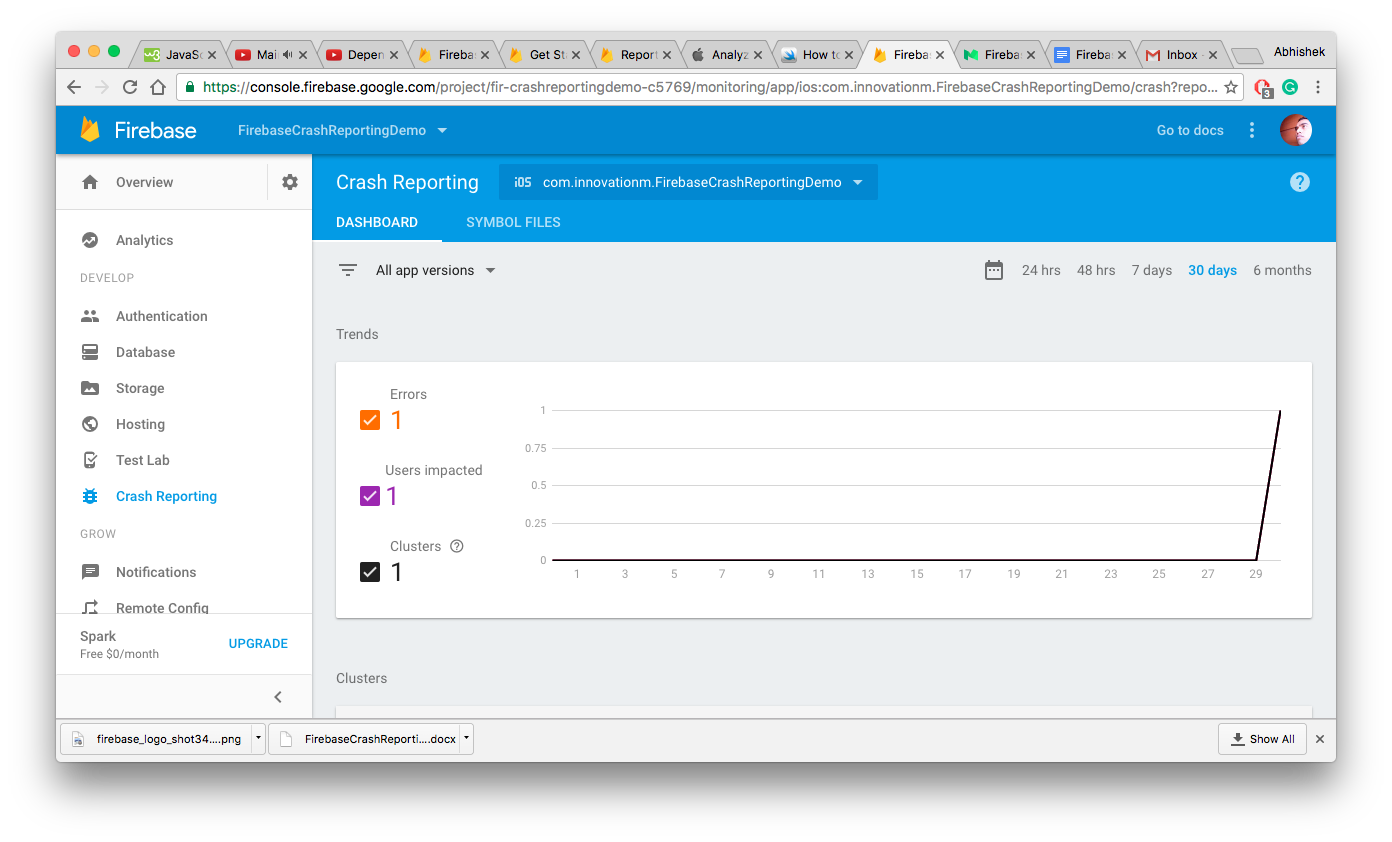Viewport: 1392px width, 842px height.
Task: Open Test Lab in the sidebar
Action: [142, 460]
